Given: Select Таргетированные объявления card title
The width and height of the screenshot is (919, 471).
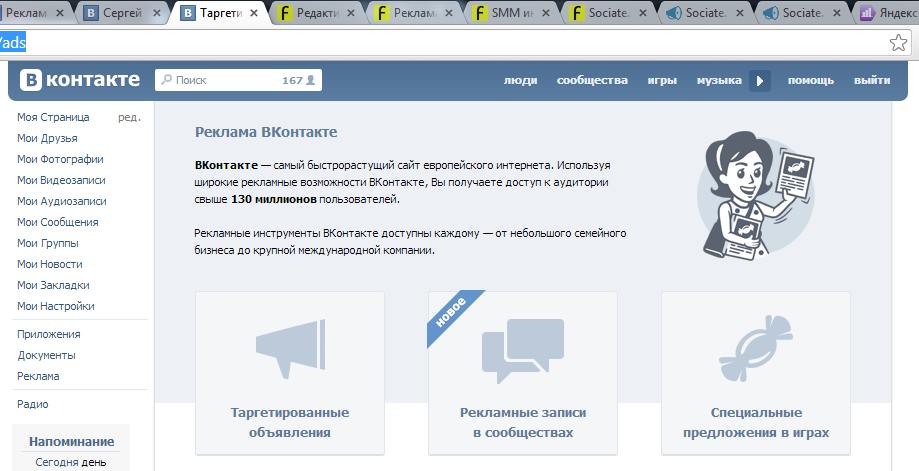Looking at the screenshot, I should click(290, 422).
